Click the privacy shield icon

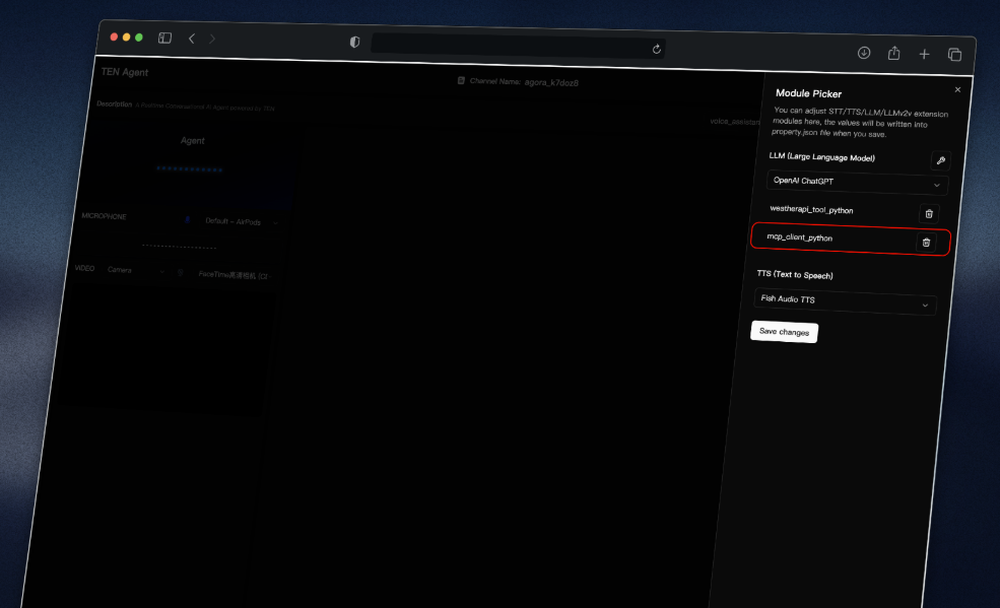point(354,42)
